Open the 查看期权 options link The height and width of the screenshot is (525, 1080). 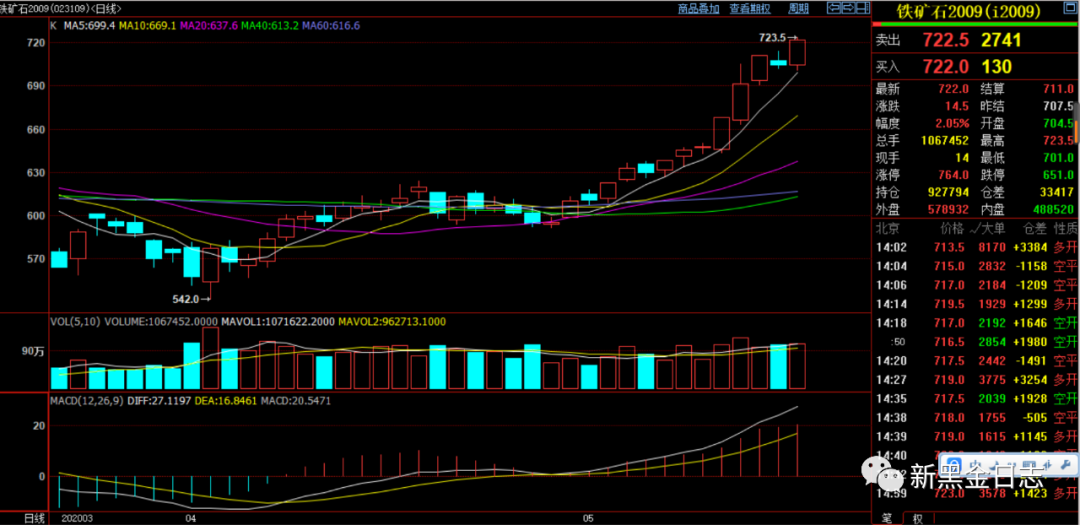pos(750,8)
